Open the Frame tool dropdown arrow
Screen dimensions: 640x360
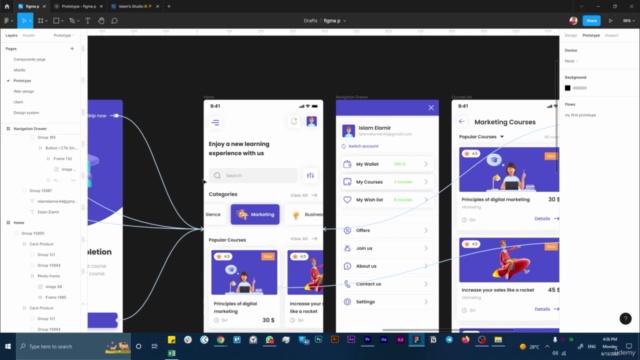point(47,21)
